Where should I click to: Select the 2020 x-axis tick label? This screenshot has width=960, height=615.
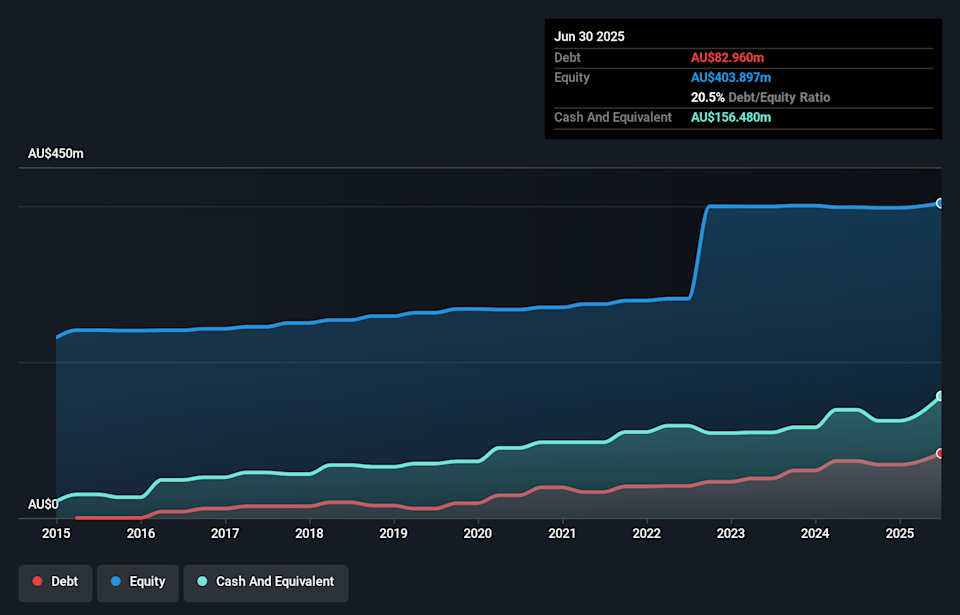coord(478,533)
